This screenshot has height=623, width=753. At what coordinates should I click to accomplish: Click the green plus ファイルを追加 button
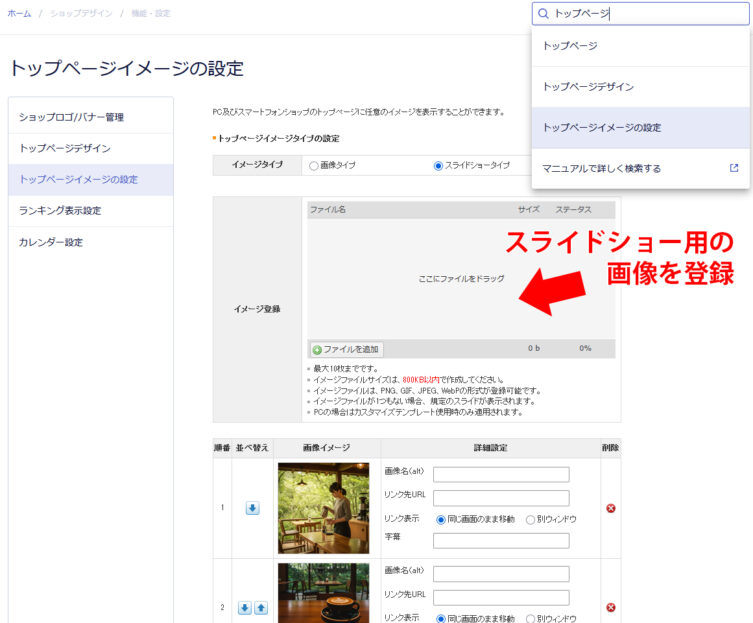tap(346, 349)
